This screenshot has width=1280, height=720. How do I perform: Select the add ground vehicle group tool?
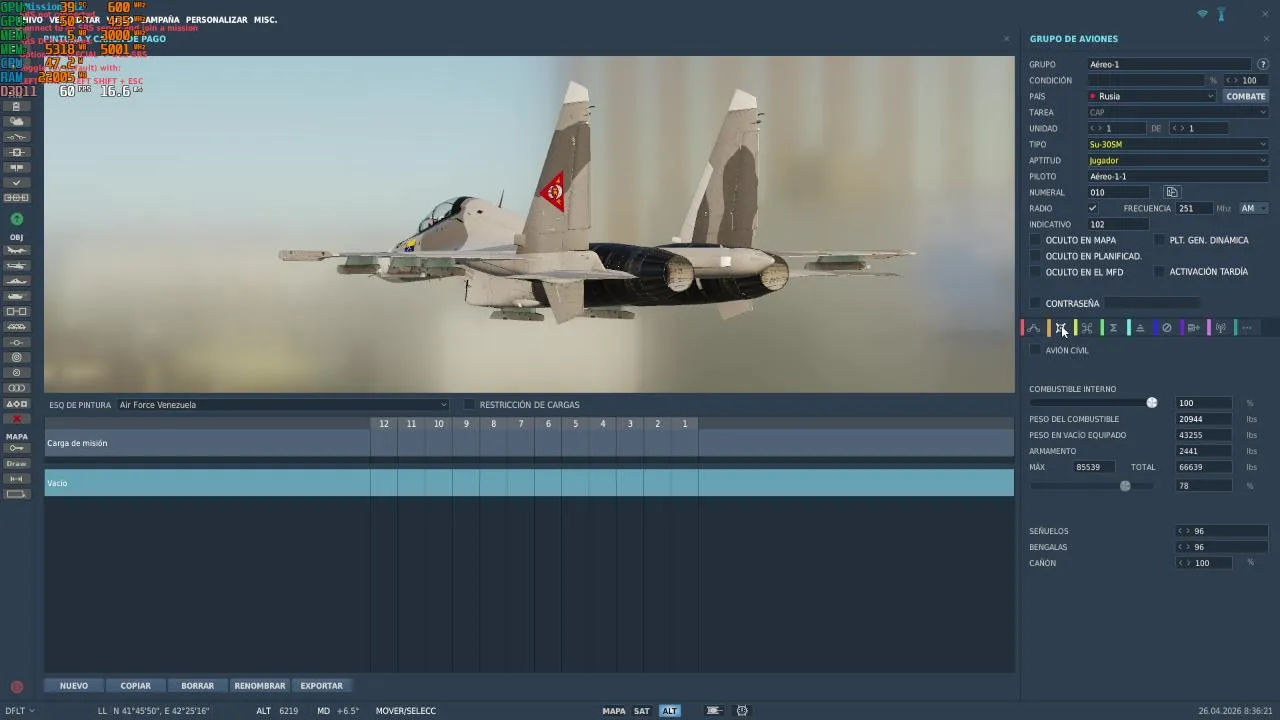coord(17,296)
